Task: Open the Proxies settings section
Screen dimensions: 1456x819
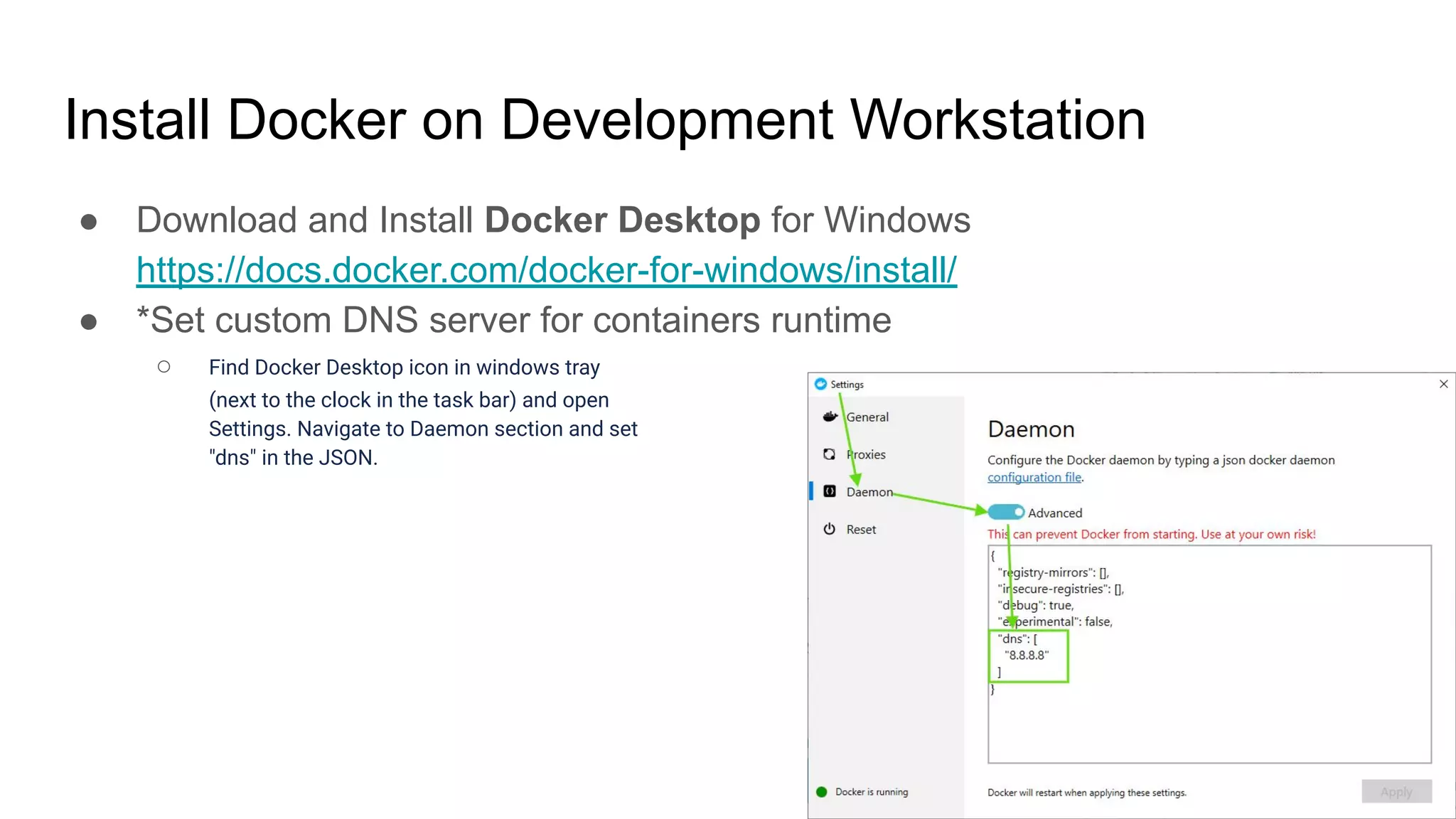Action: coord(866,454)
